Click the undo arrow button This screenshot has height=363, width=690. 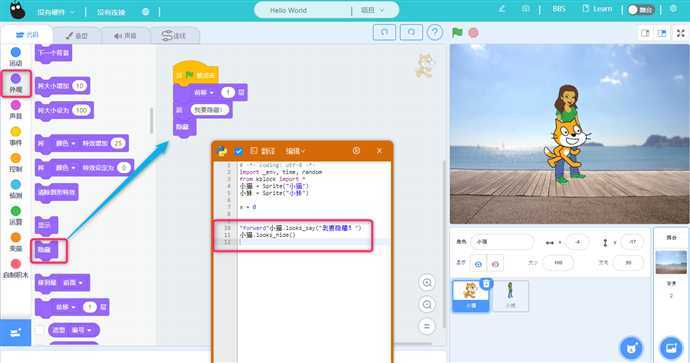pyautogui.click(x=384, y=33)
